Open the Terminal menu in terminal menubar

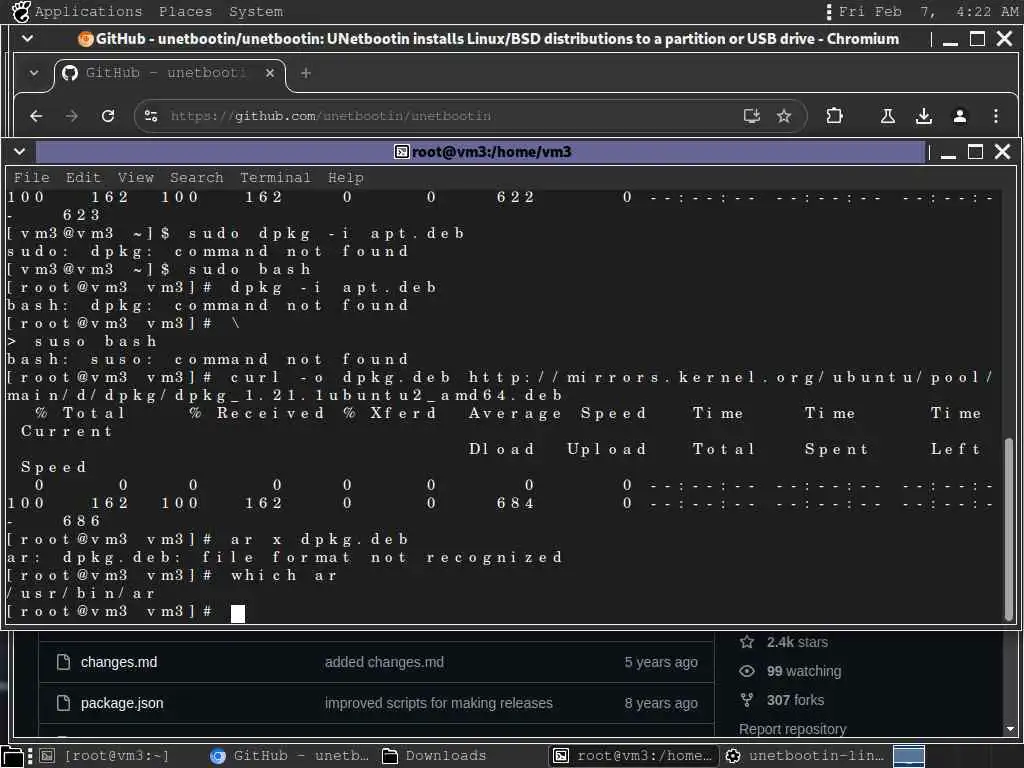point(275,178)
